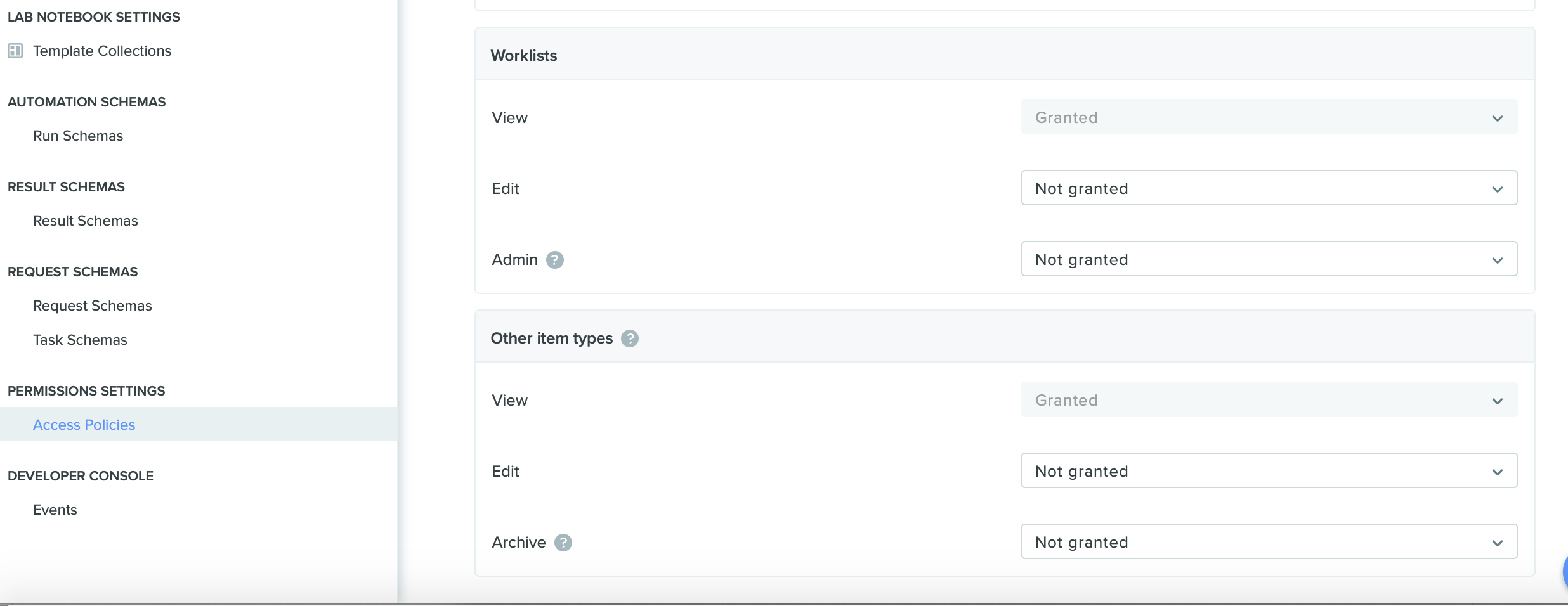Open Template Collections settings
The image size is (1568, 606).
[x=102, y=51]
